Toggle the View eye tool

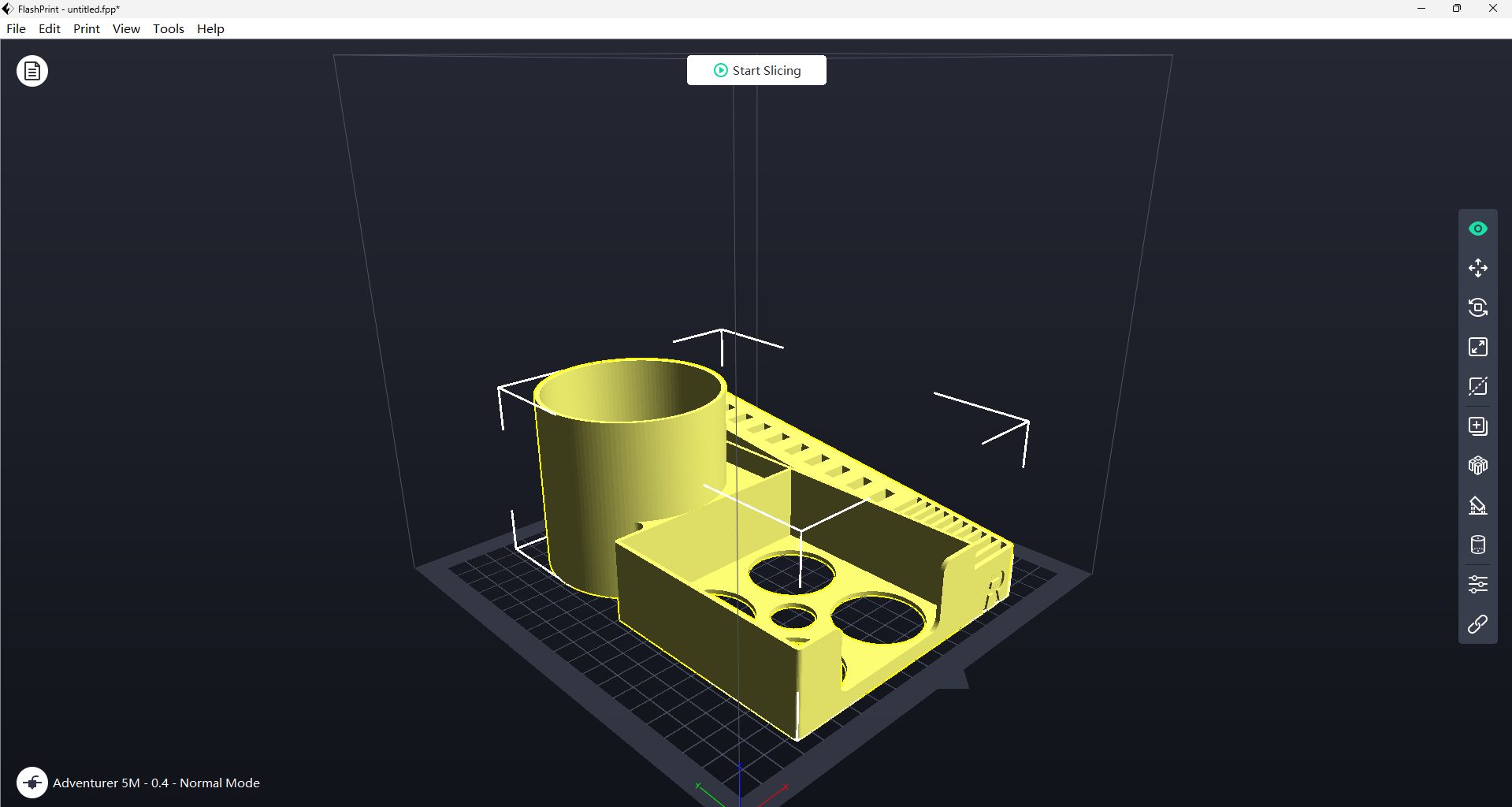(1478, 229)
